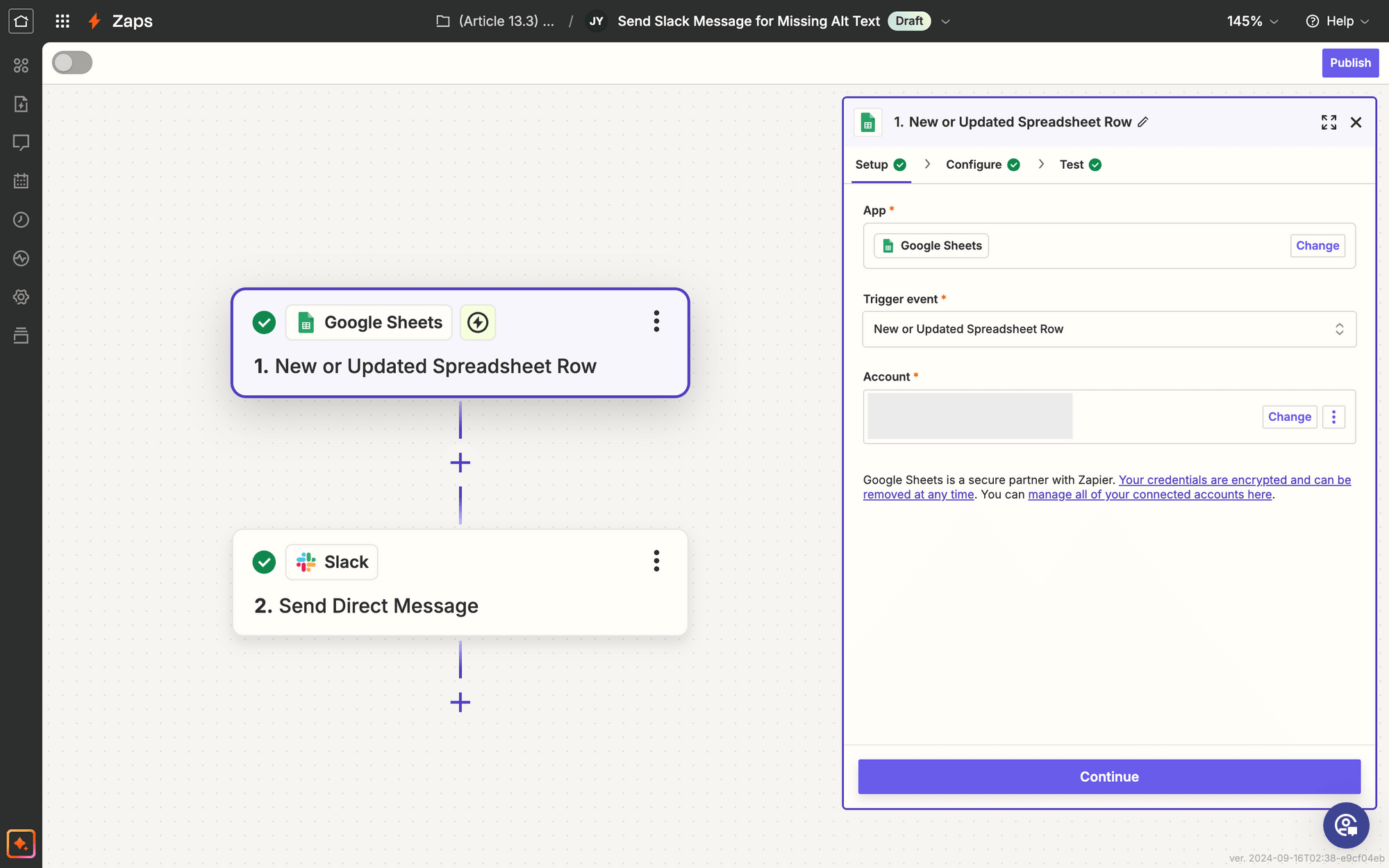This screenshot has height=868, width=1389.
Task: Open the apps grid launcher
Action: (63, 21)
